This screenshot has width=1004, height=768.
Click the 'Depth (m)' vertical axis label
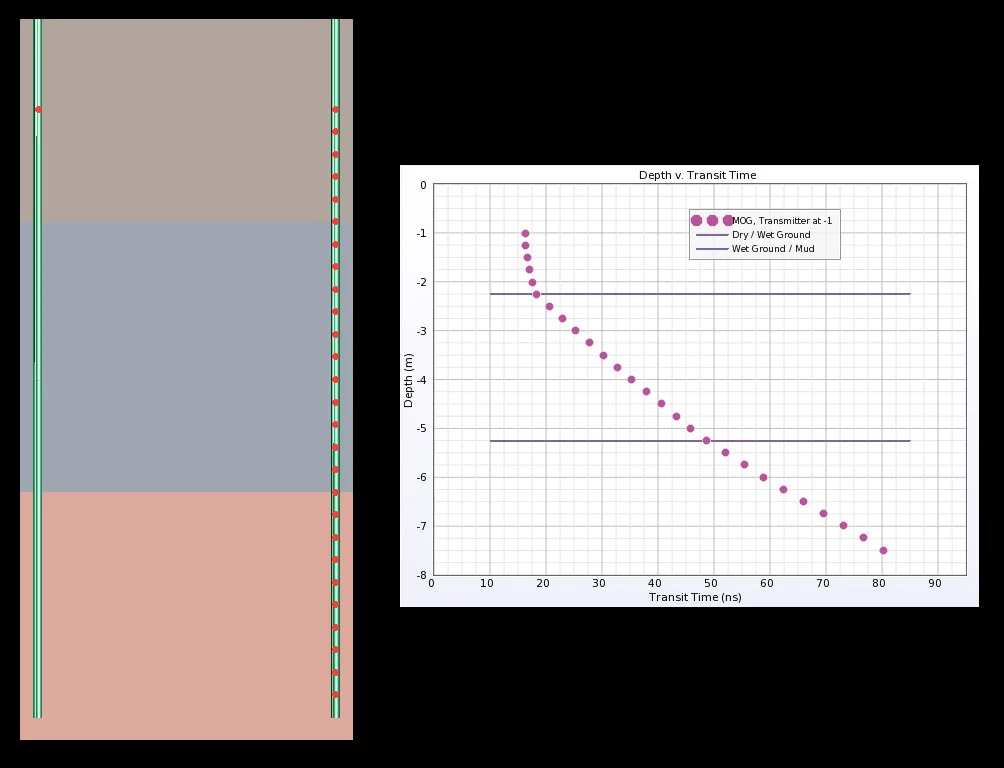pyautogui.click(x=408, y=380)
